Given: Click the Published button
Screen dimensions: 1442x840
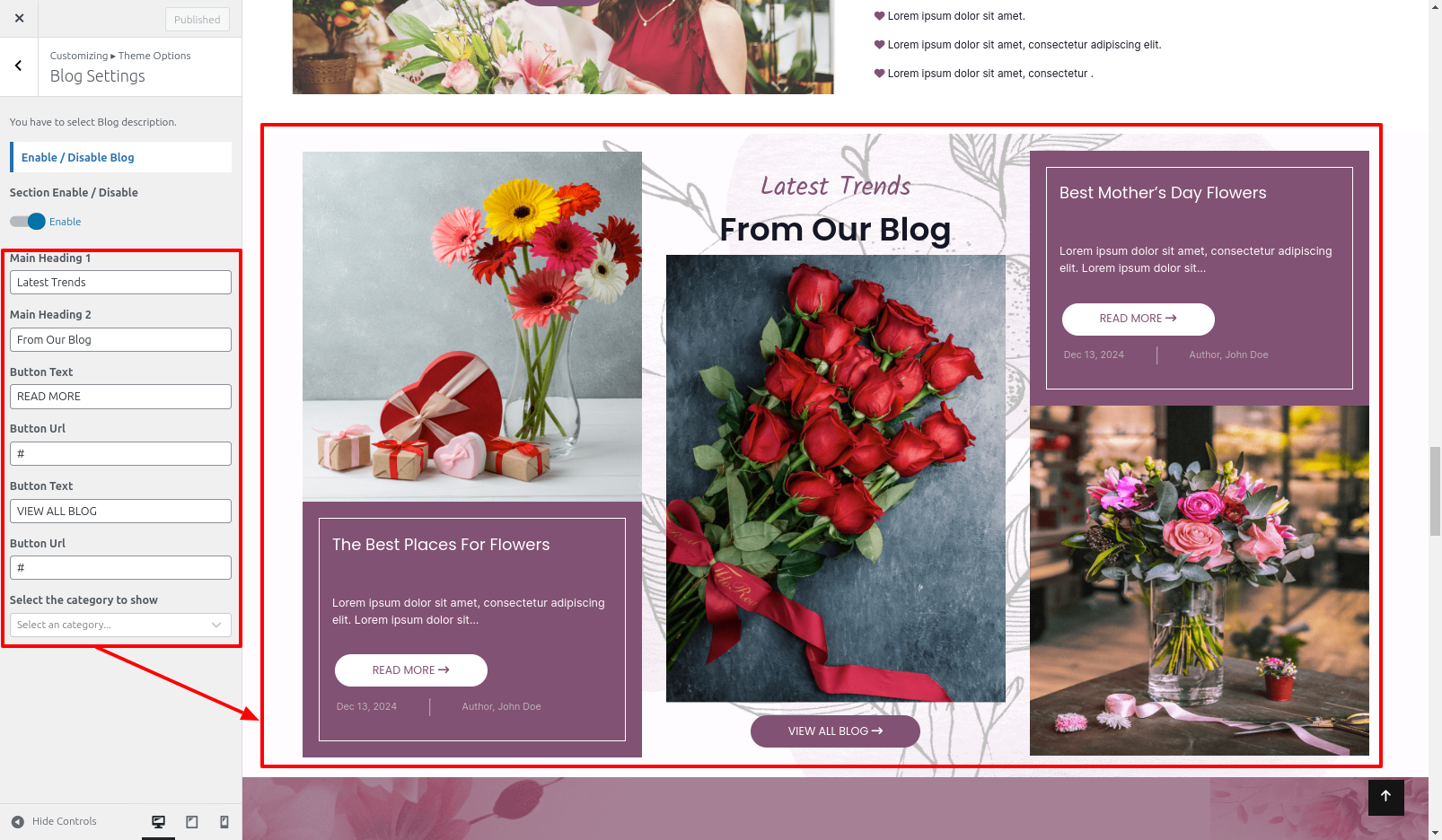Looking at the screenshot, I should 198,19.
